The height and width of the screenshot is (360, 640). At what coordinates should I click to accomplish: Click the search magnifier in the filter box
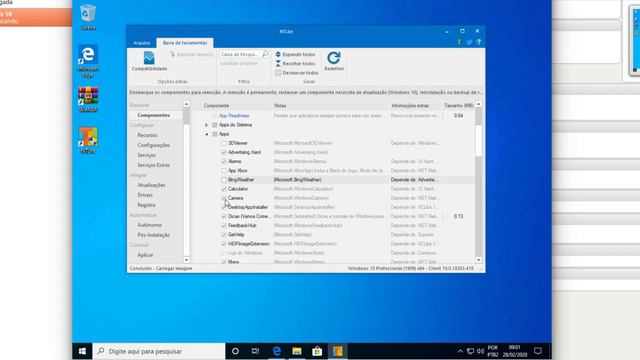[265, 54]
